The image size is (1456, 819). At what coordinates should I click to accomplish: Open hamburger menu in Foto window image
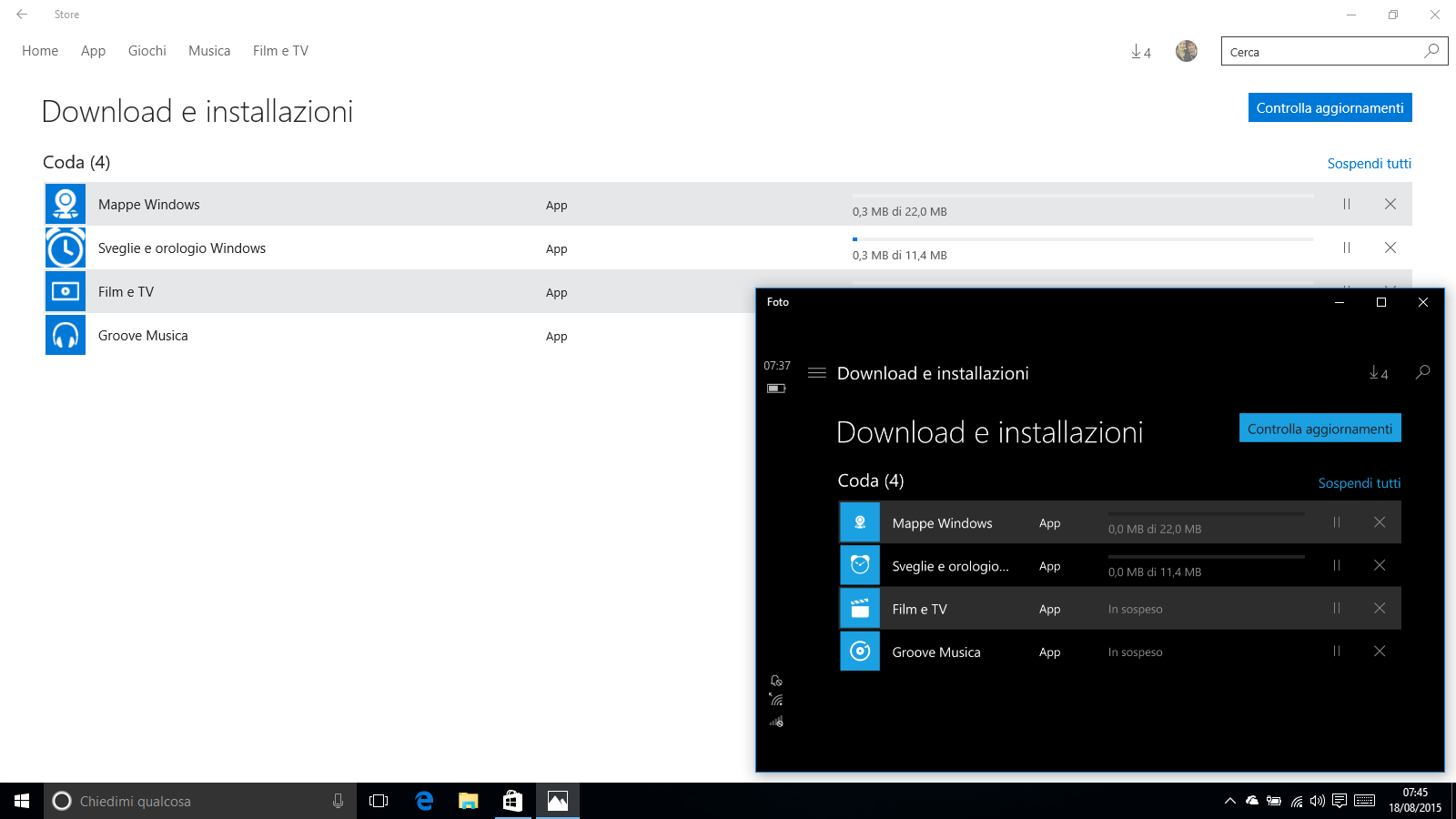click(817, 373)
